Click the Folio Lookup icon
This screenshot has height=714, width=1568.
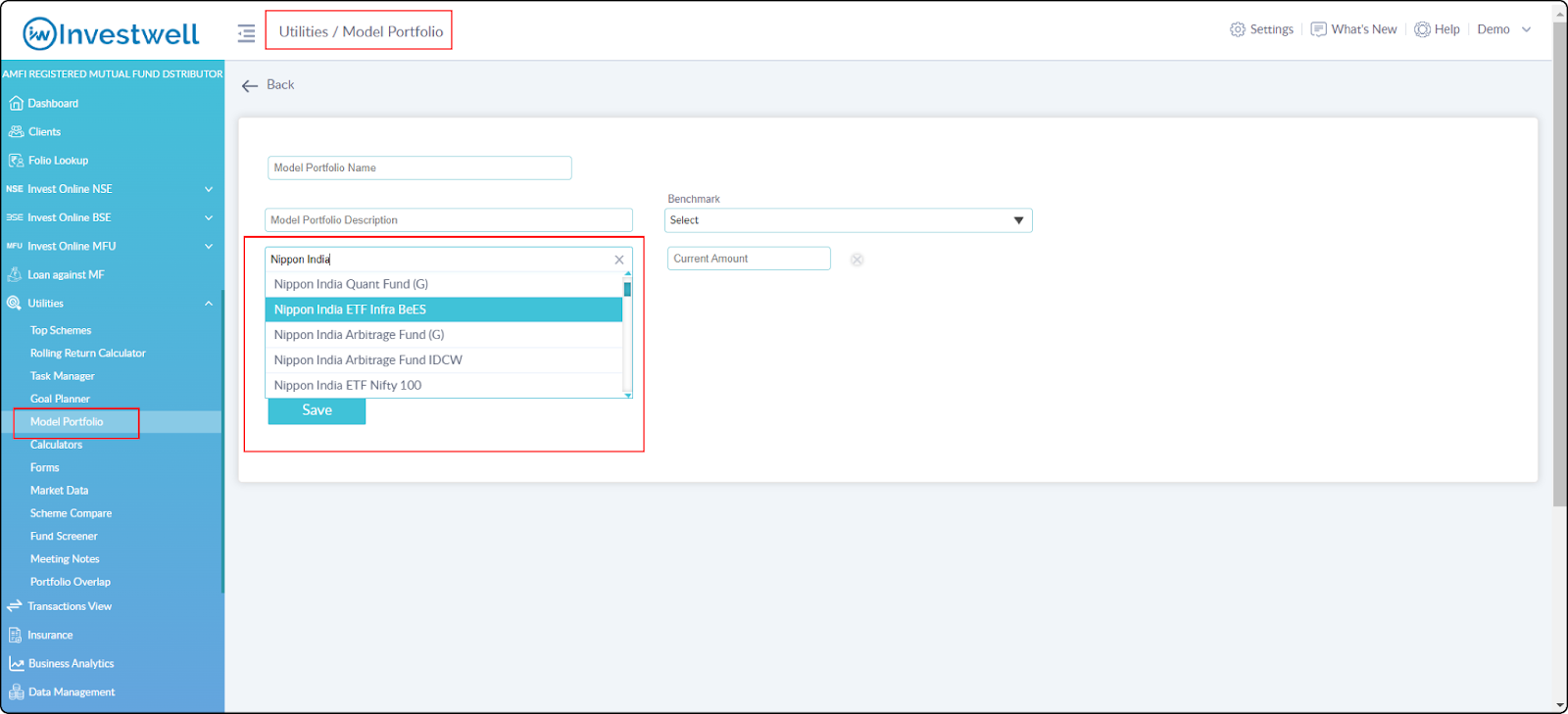[16, 160]
